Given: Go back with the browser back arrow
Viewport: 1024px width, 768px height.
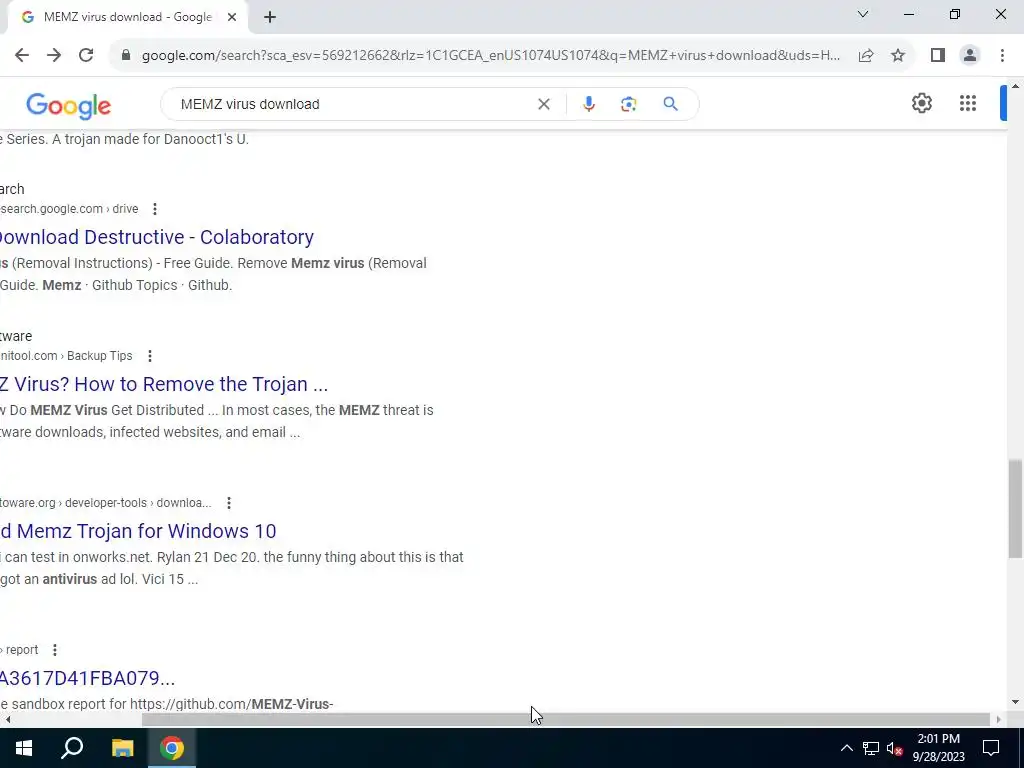Looking at the screenshot, I should (22, 56).
